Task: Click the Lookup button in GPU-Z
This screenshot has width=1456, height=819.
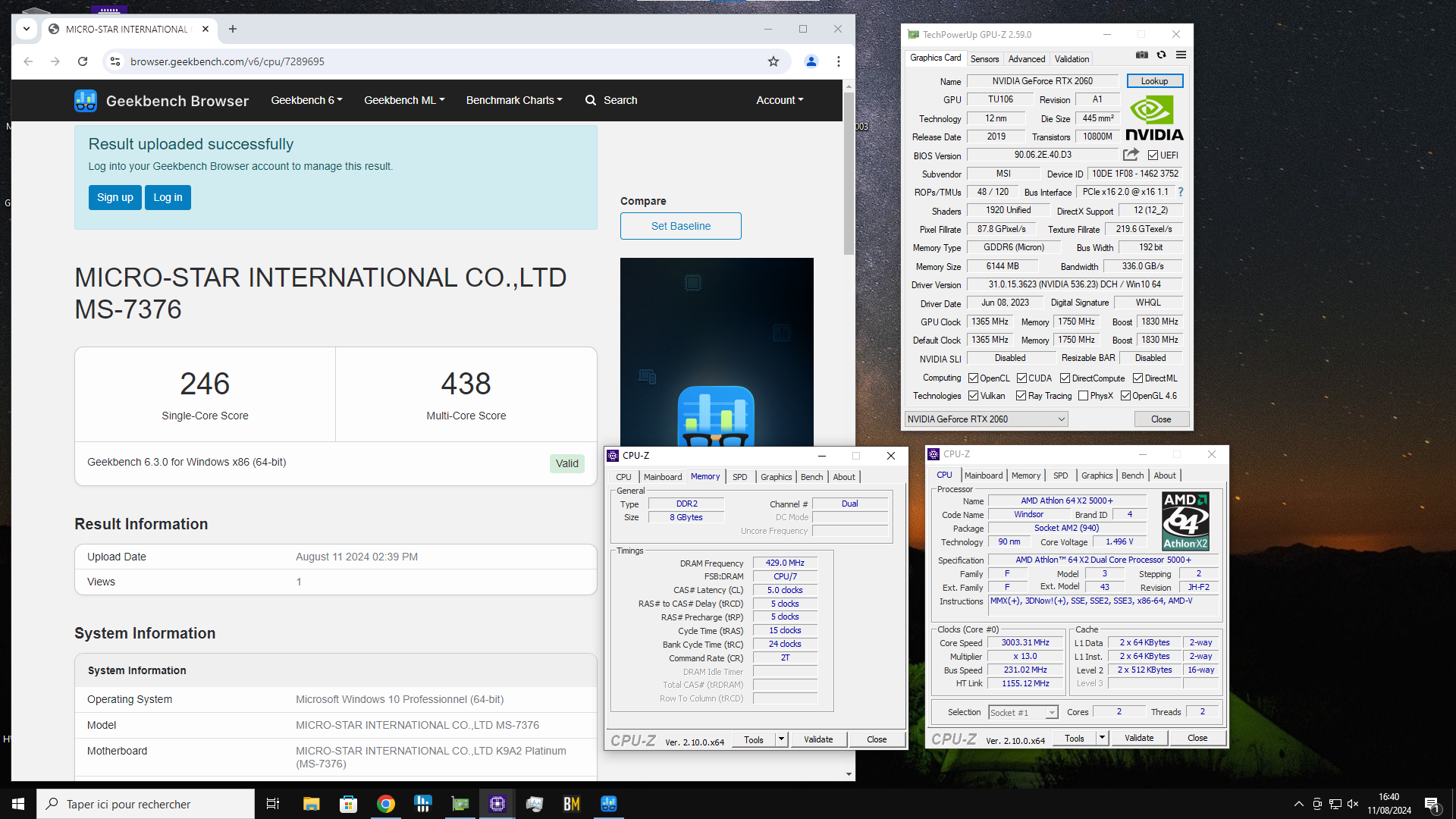Action: [x=1154, y=81]
